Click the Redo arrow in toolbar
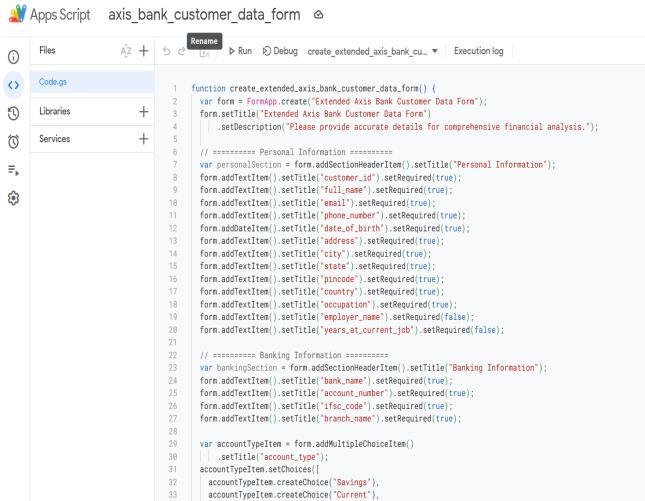Viewport: 645px width, 501px height. pos(181,51)
